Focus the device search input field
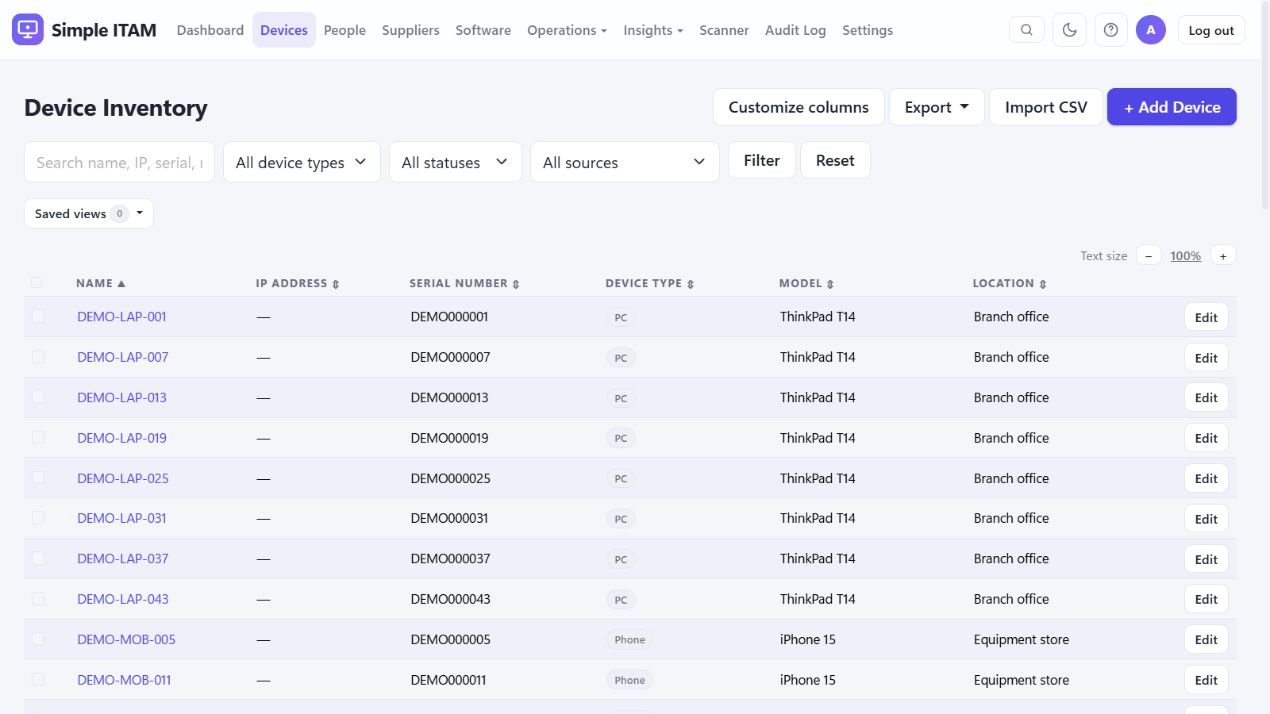This screenshot has height=714, width=1270. click(x=119, y=162)
